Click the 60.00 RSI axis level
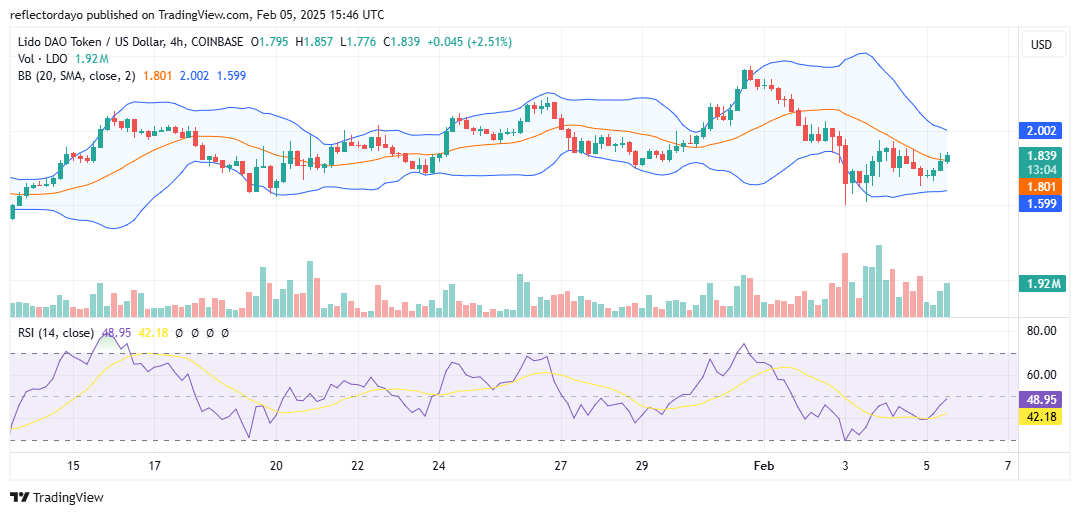The height and width of the screenshot is (515, 1080). pyautogui.click(x=1041, y=375)
